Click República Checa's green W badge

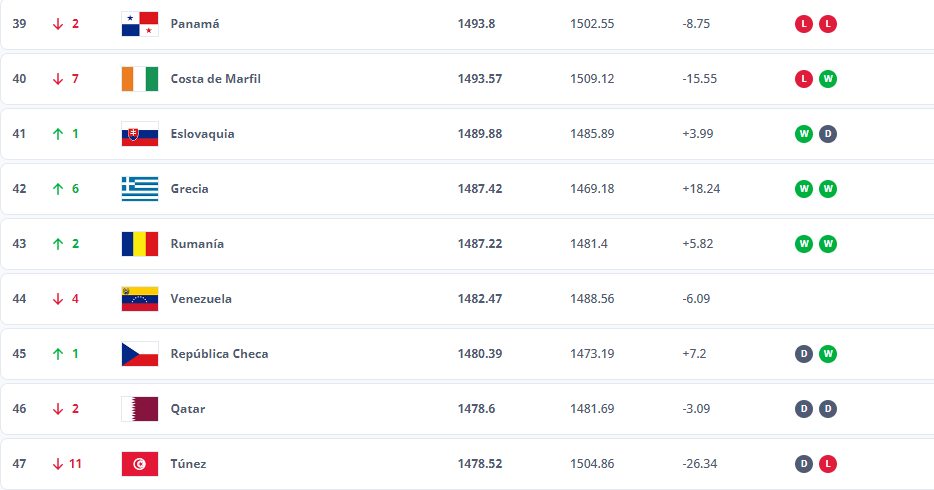tap(827, 354)
